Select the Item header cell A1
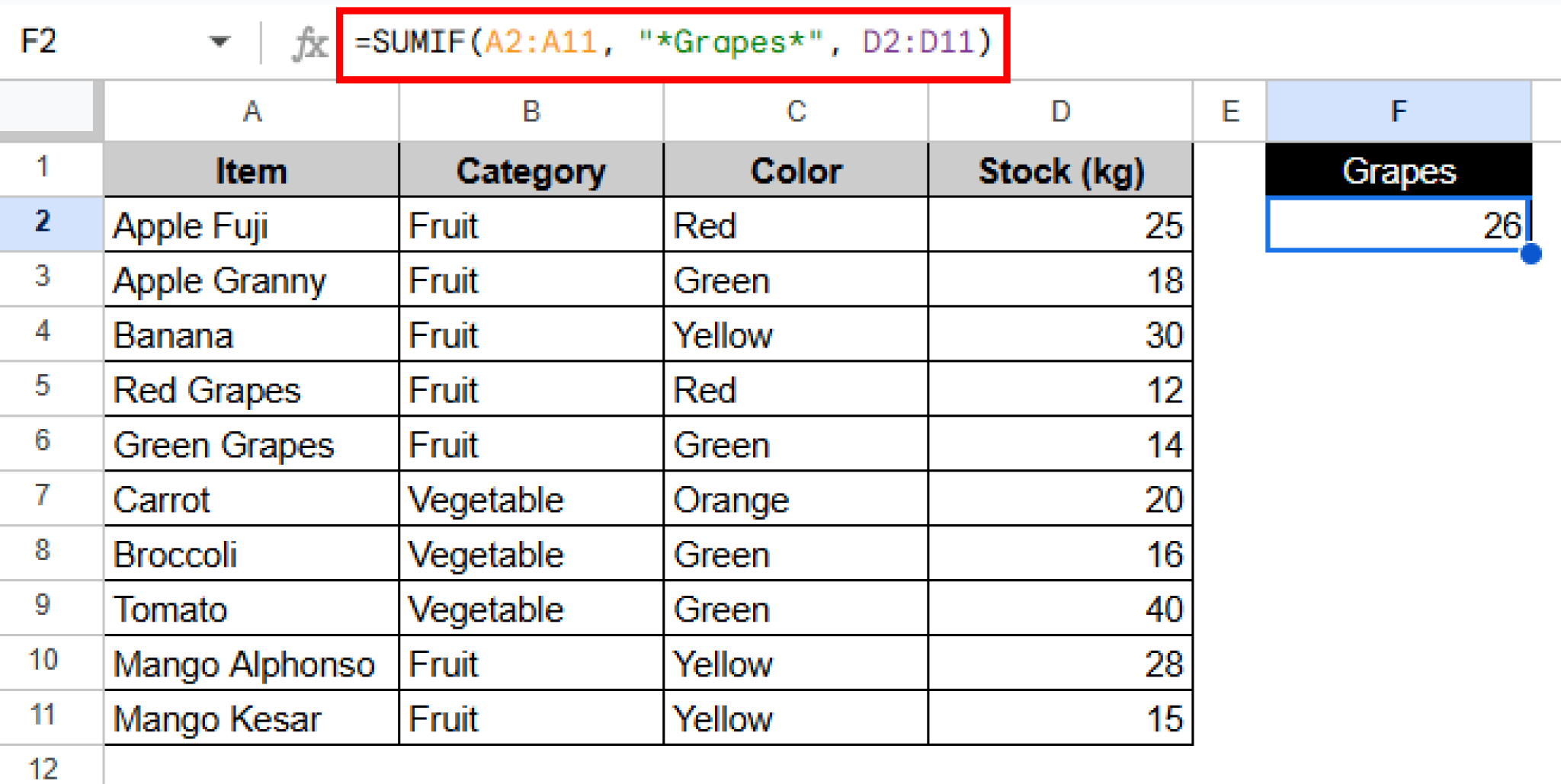Image resolution: width=1561 pixels, height=784 pixels. click(x=250, y=169)
